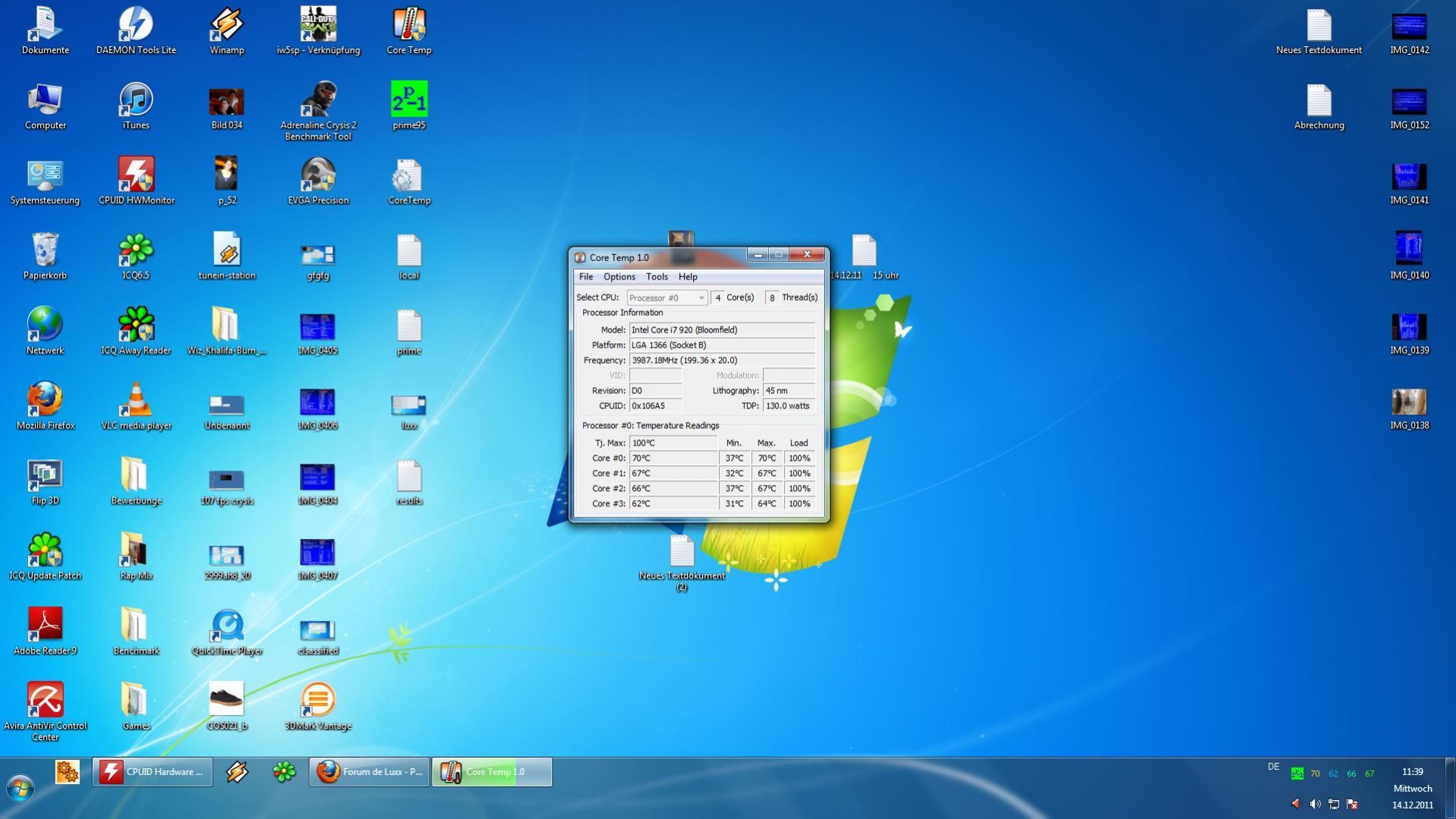
Task: Select the IMG_0138 image thumbnail
Action: point(1409,408)
